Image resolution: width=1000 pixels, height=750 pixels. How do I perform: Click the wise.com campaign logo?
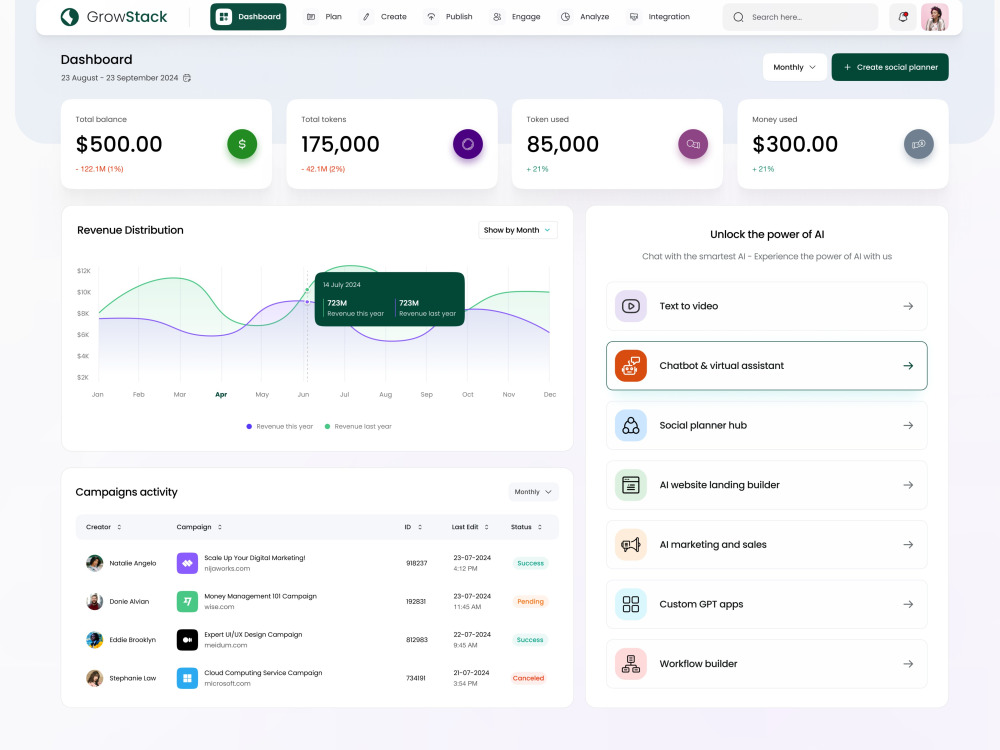188,601
